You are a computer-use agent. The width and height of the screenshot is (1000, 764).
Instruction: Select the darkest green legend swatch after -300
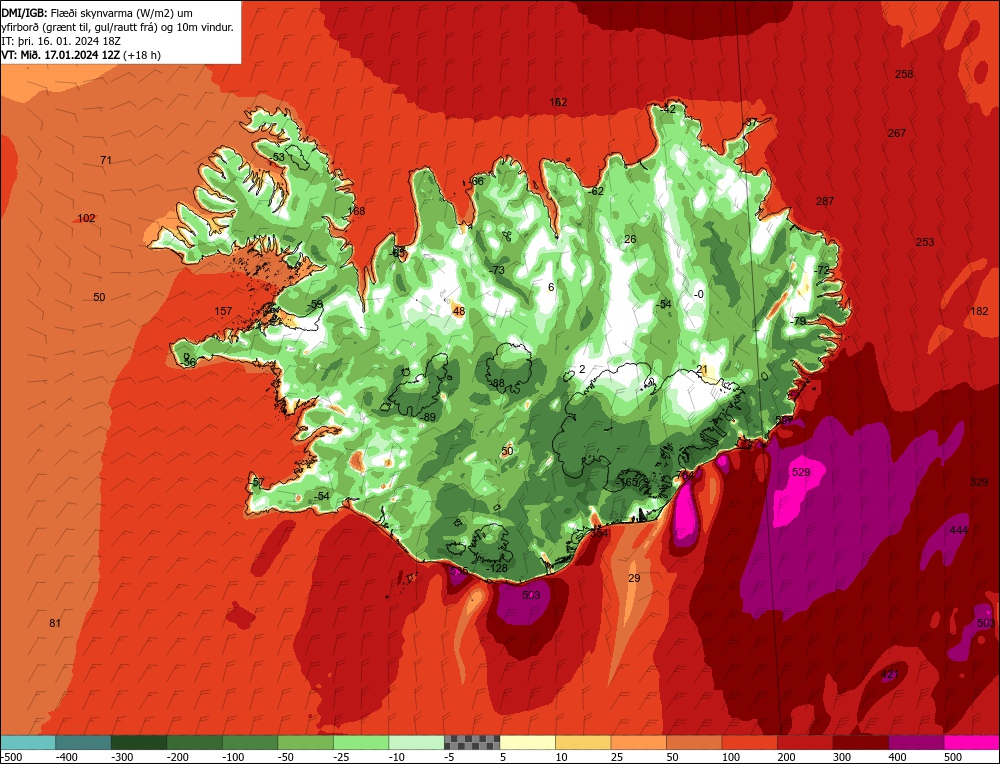click(x=139, y=742)
